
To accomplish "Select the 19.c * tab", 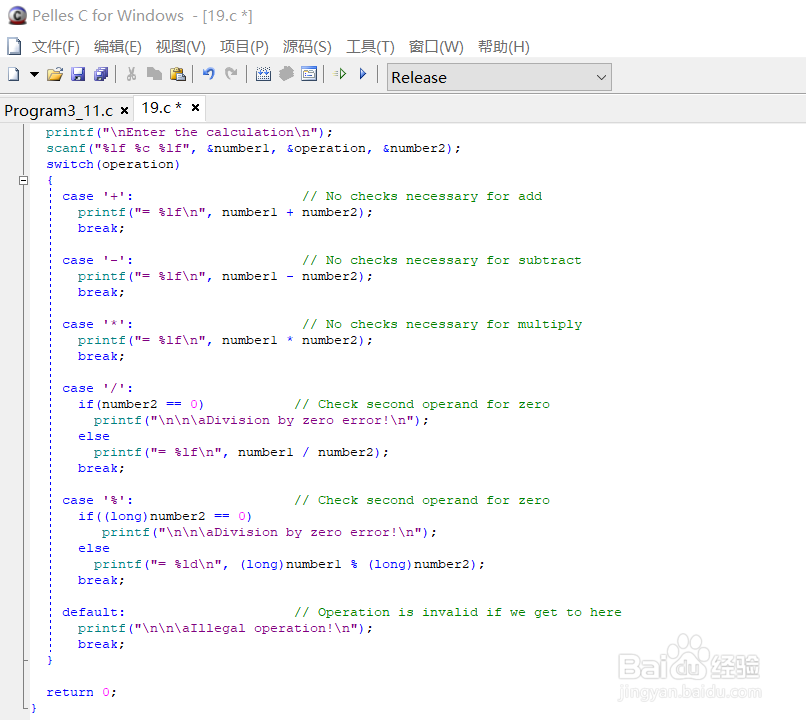I will (x=161, y=108).
